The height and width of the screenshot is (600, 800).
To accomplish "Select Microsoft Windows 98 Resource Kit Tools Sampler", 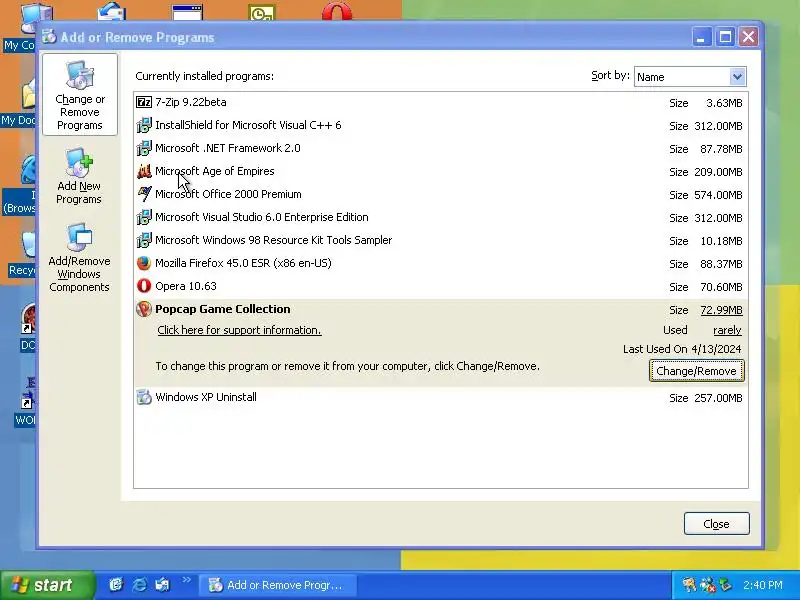I will [x=441, y=240].
